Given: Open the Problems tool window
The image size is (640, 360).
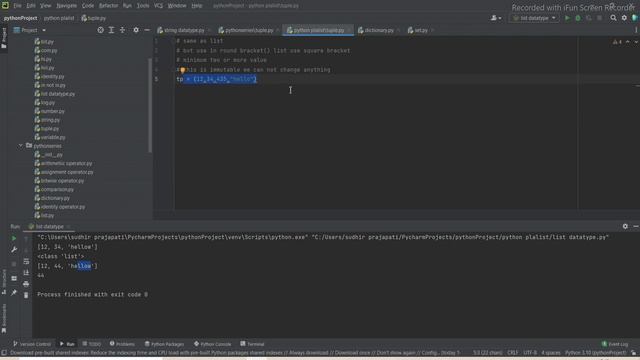Looking at the screenshot, I should [122, 344].
